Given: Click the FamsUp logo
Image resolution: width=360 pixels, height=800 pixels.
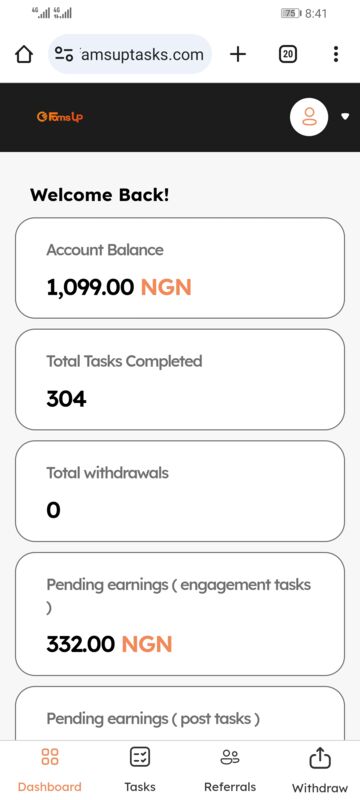Looking at the screenshot, I should [x=60, y=117].
